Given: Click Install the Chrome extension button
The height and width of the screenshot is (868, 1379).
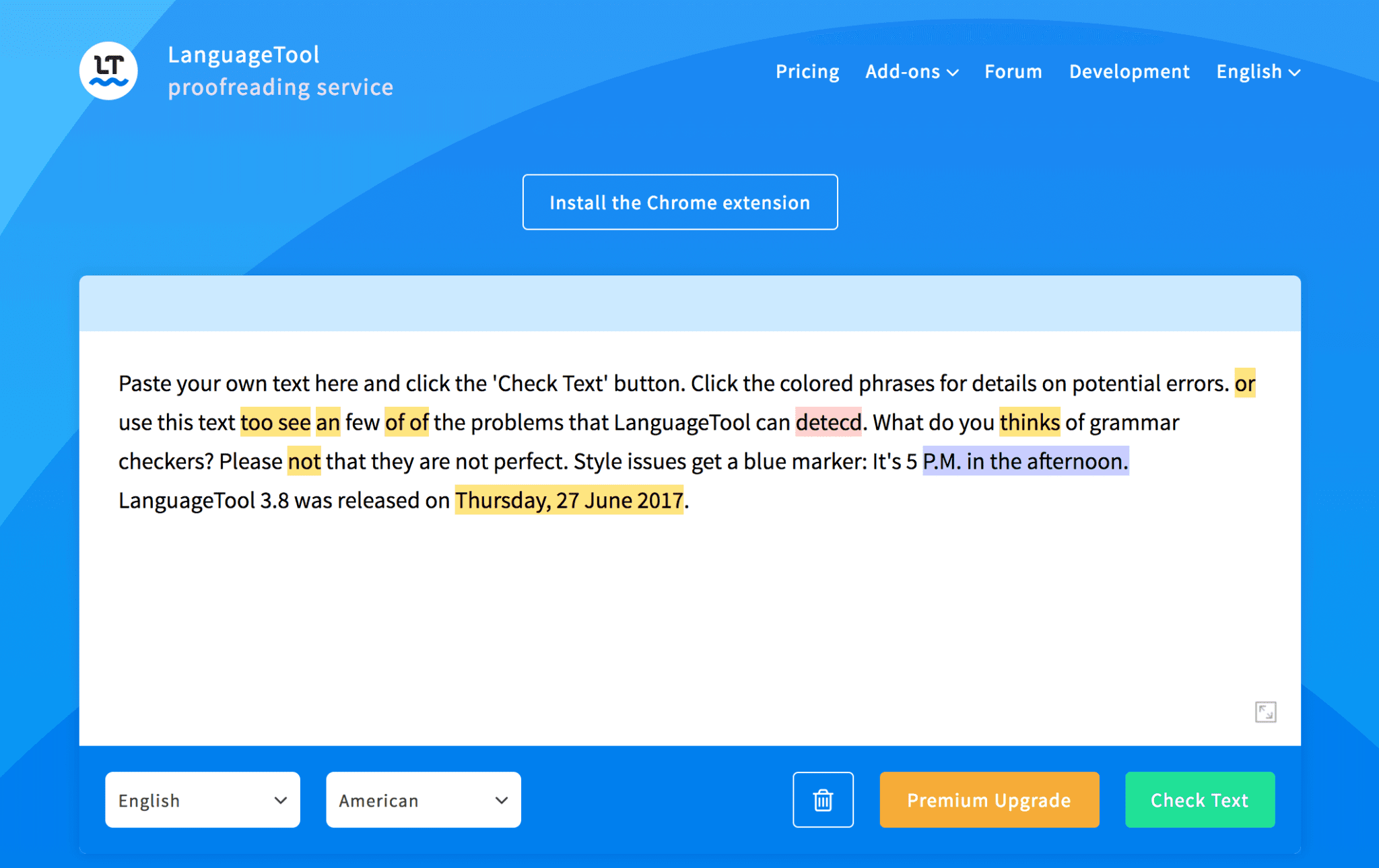Looking at the screenshot, I should (x=681, y=202).
